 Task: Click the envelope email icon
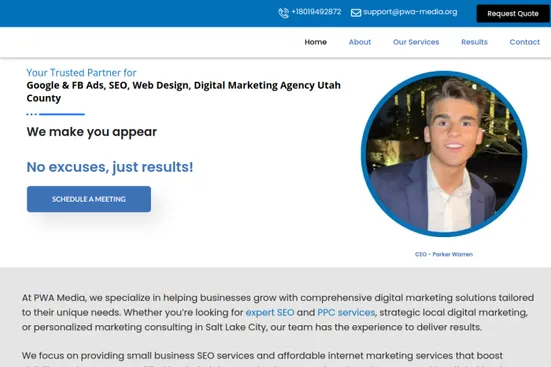point(356,13)
